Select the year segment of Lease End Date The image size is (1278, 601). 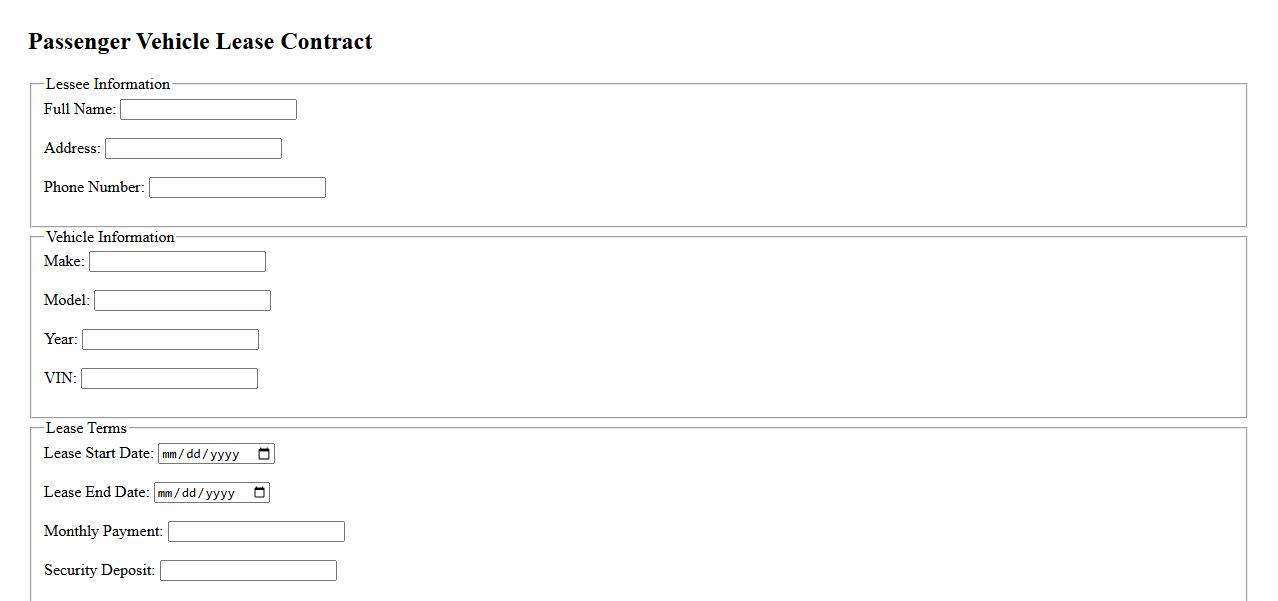(220, 493)
